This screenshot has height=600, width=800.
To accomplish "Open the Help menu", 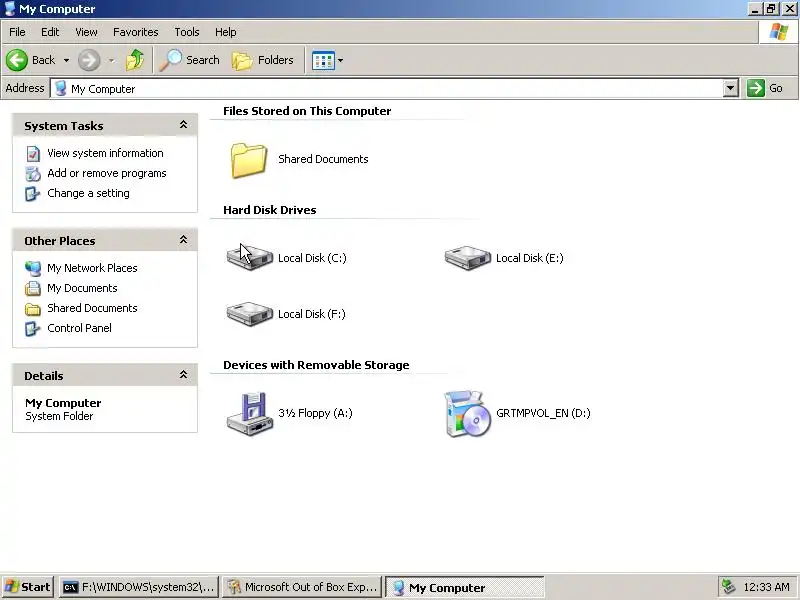I will pos(226,32).
